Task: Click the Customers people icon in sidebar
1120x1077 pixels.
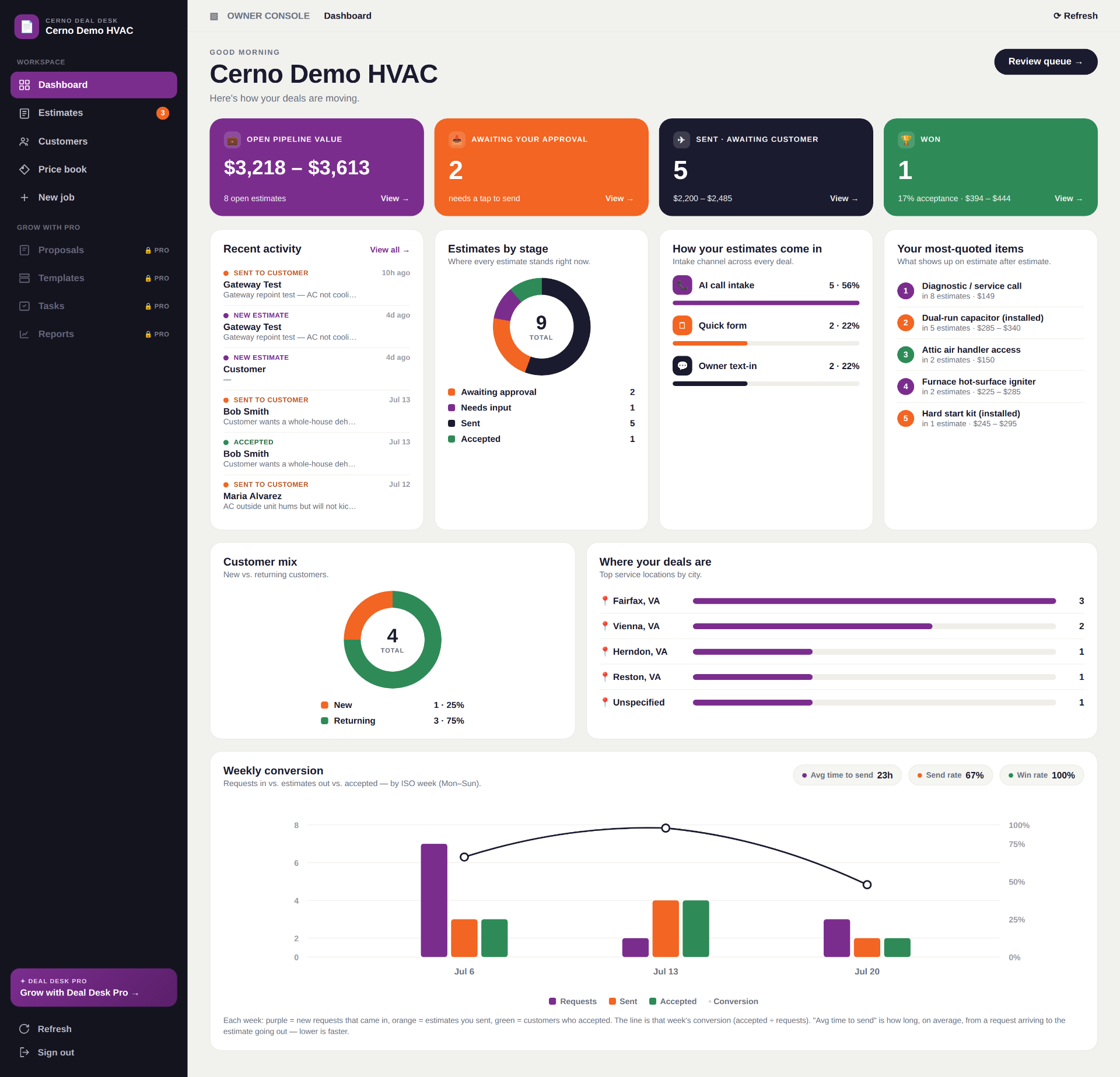Action: [24, 141]
